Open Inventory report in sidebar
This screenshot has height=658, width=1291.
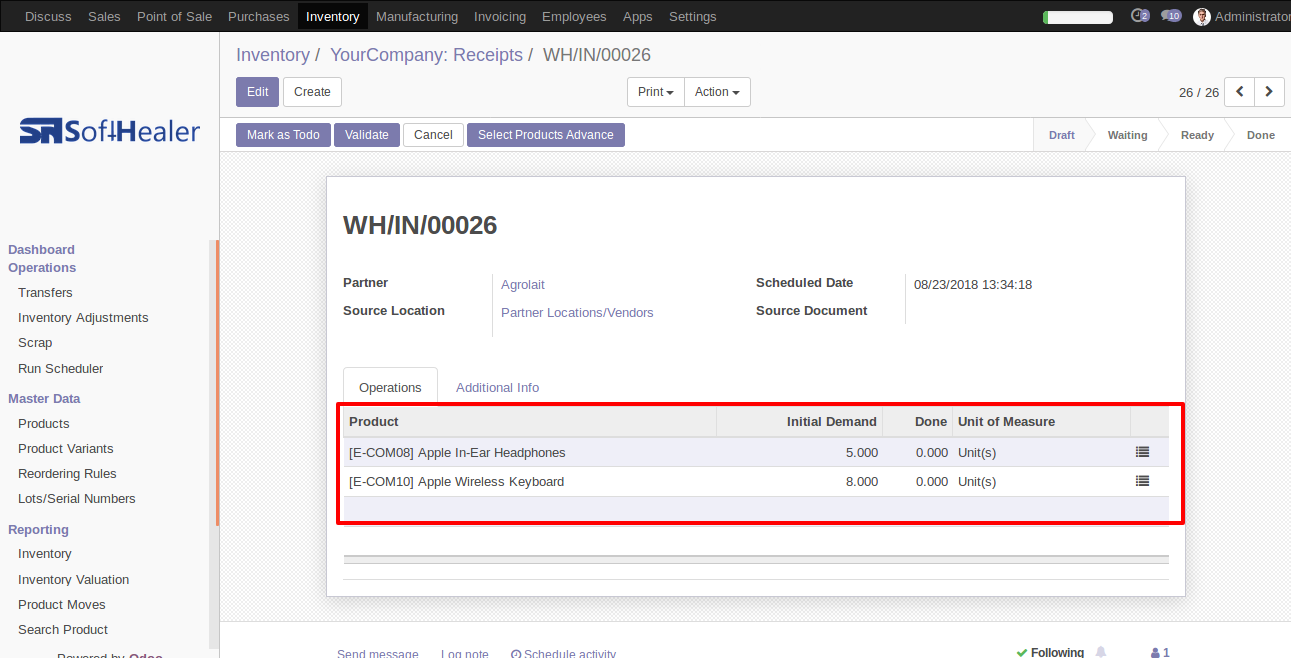[x=45, y=554]
